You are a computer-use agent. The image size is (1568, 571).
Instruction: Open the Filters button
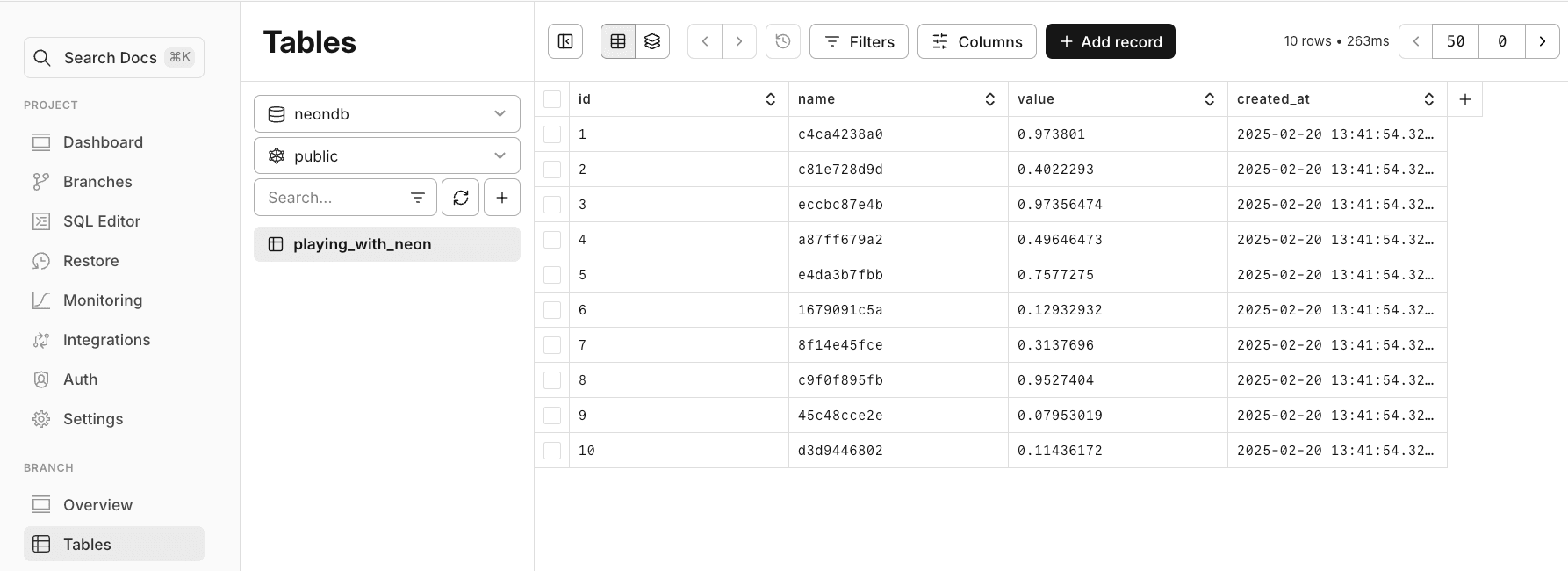pos(859,41)
